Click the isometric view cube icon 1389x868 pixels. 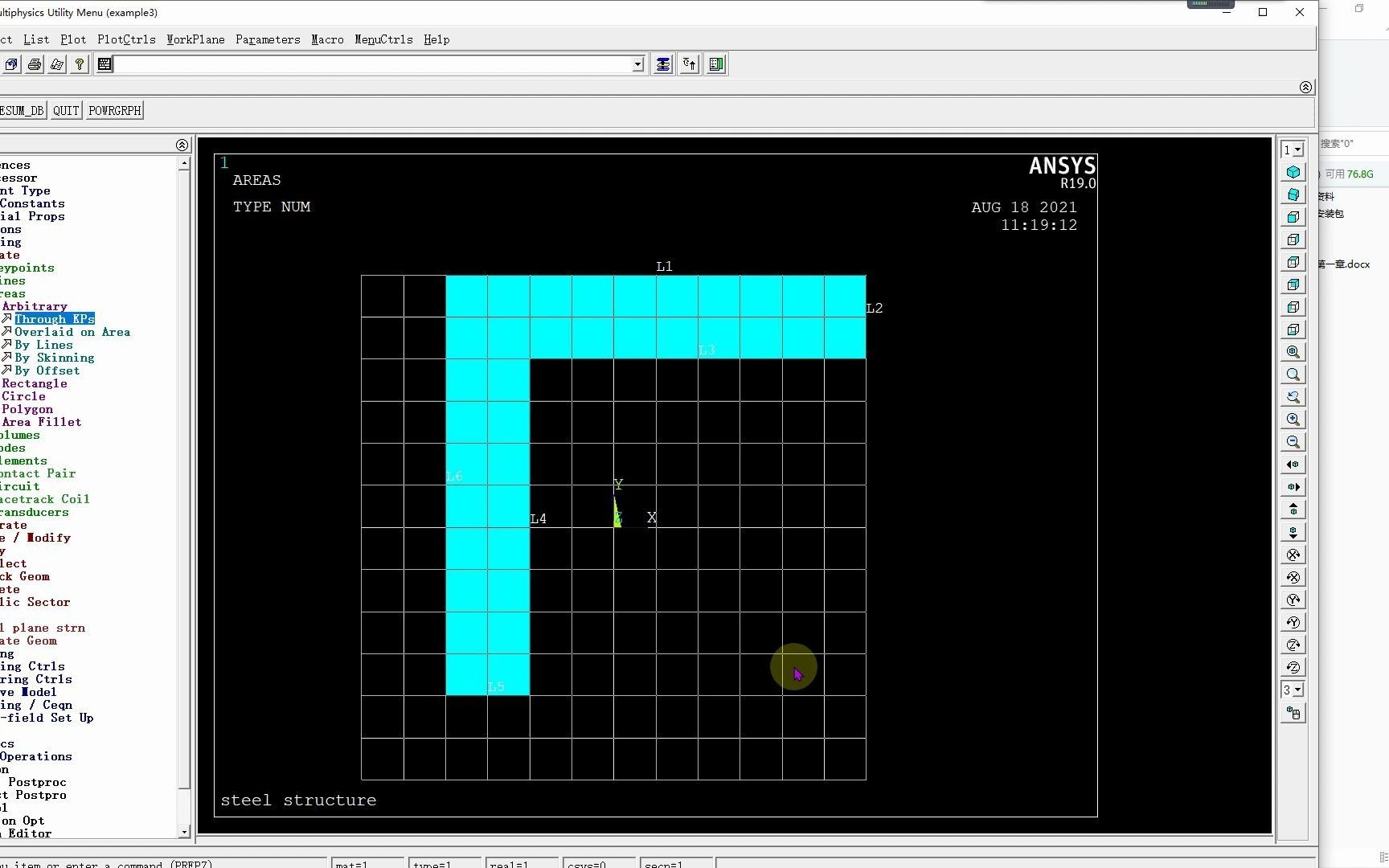1293,172
